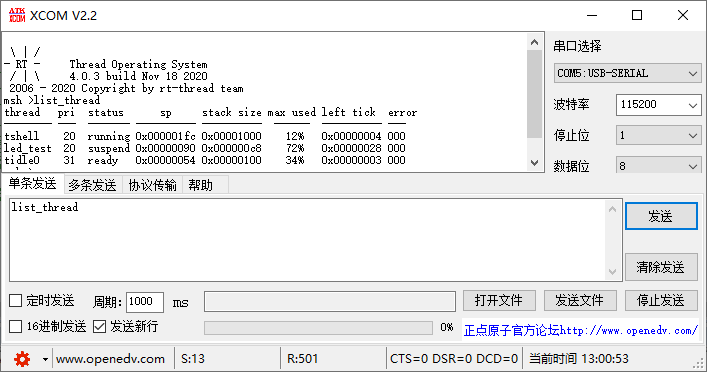Click the 停止发送 button

(x=661, y=300)
